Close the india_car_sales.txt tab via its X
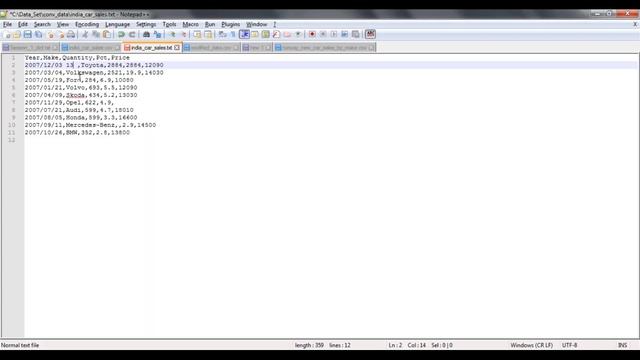Image resolution: width=640 pixels, height=360 pixels. click(x=177, y=48)
